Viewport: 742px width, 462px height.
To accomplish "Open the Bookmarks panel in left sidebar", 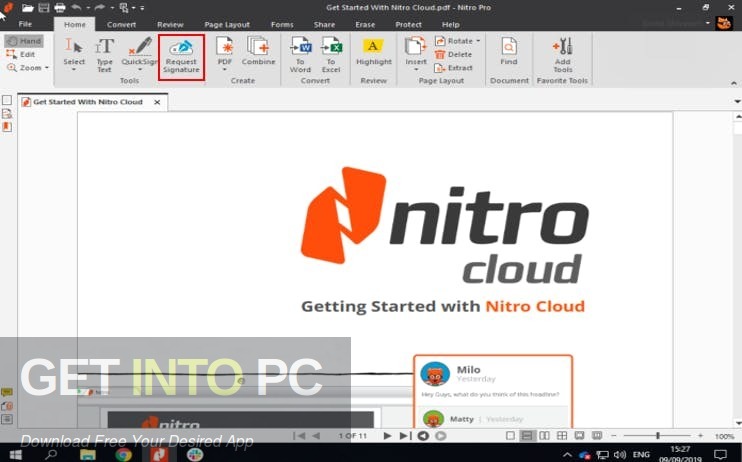I will [x=7, y=127].
